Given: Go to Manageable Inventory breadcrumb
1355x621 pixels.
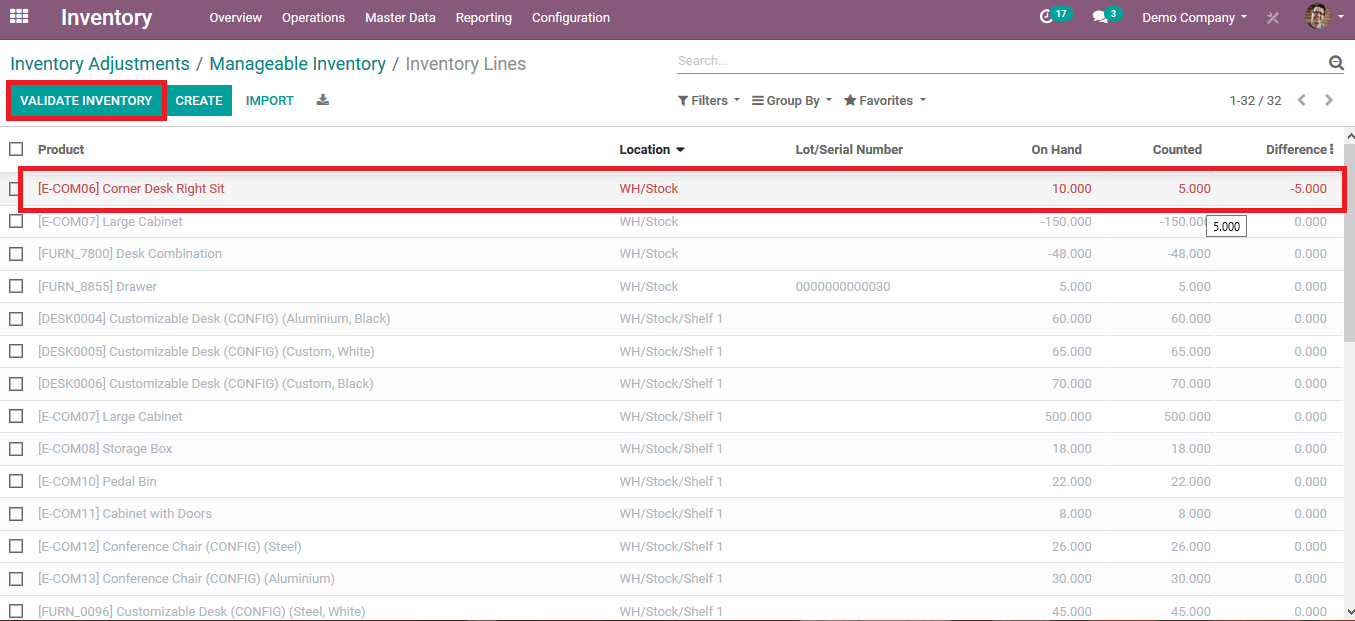Looking at the screenshot, I should coord(297,64).
